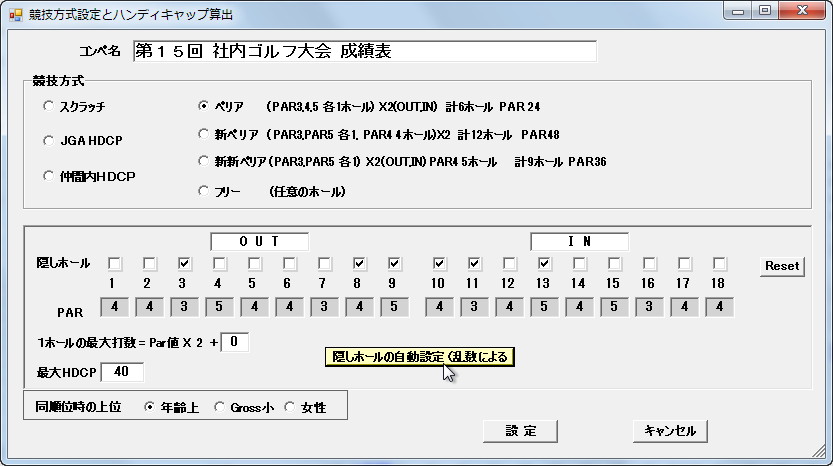The width and height of the screenshot is (833, 466).
Task: Select 年齢上 tie-break option
Action: (149, 407)
